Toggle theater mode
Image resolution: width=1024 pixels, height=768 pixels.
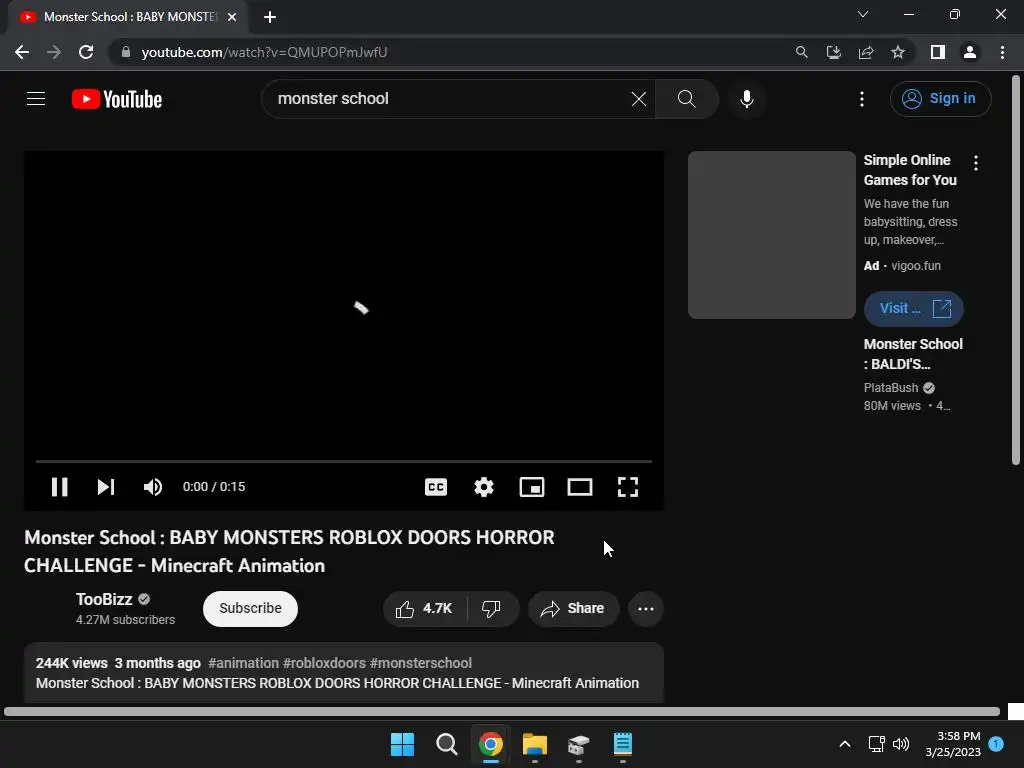tap(580, 487)
